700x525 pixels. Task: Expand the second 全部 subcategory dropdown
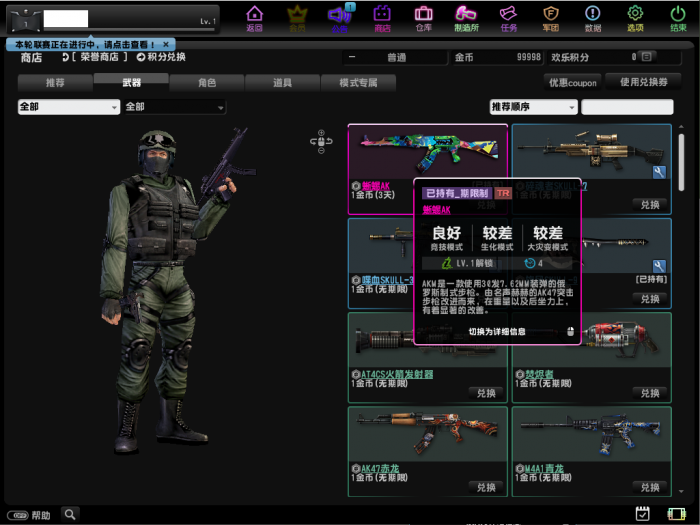point(174,107)
